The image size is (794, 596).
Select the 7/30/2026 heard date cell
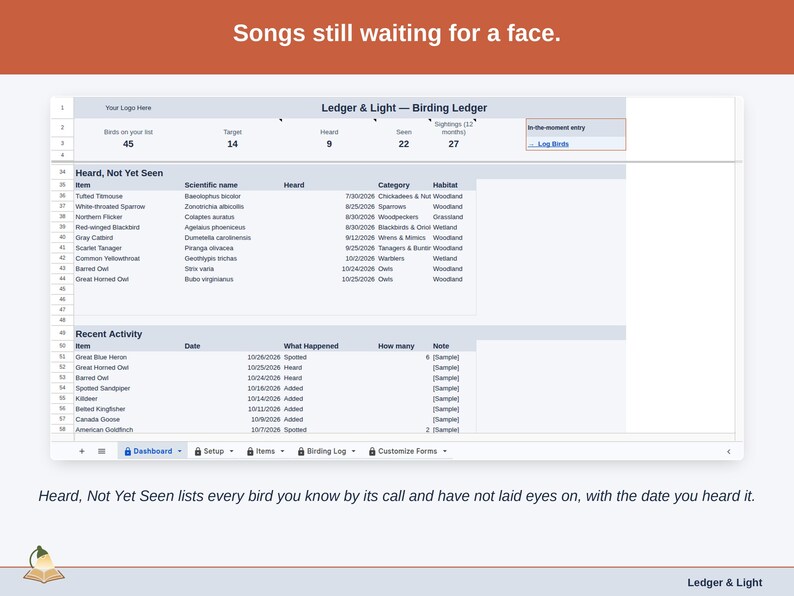(329, 196)
